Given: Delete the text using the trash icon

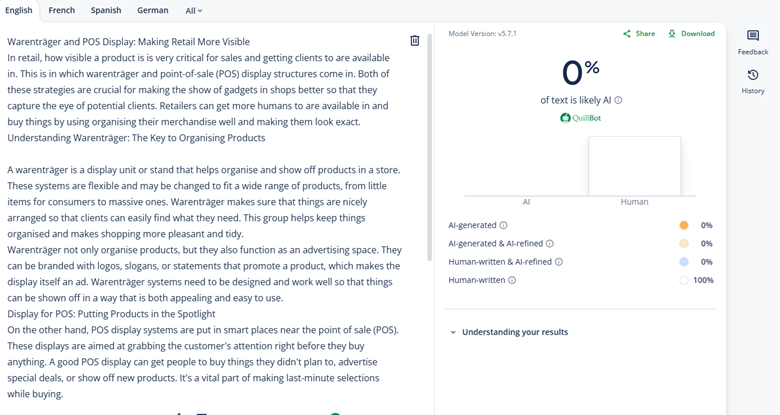Looking at the screenshot, I should coord(415,41).
